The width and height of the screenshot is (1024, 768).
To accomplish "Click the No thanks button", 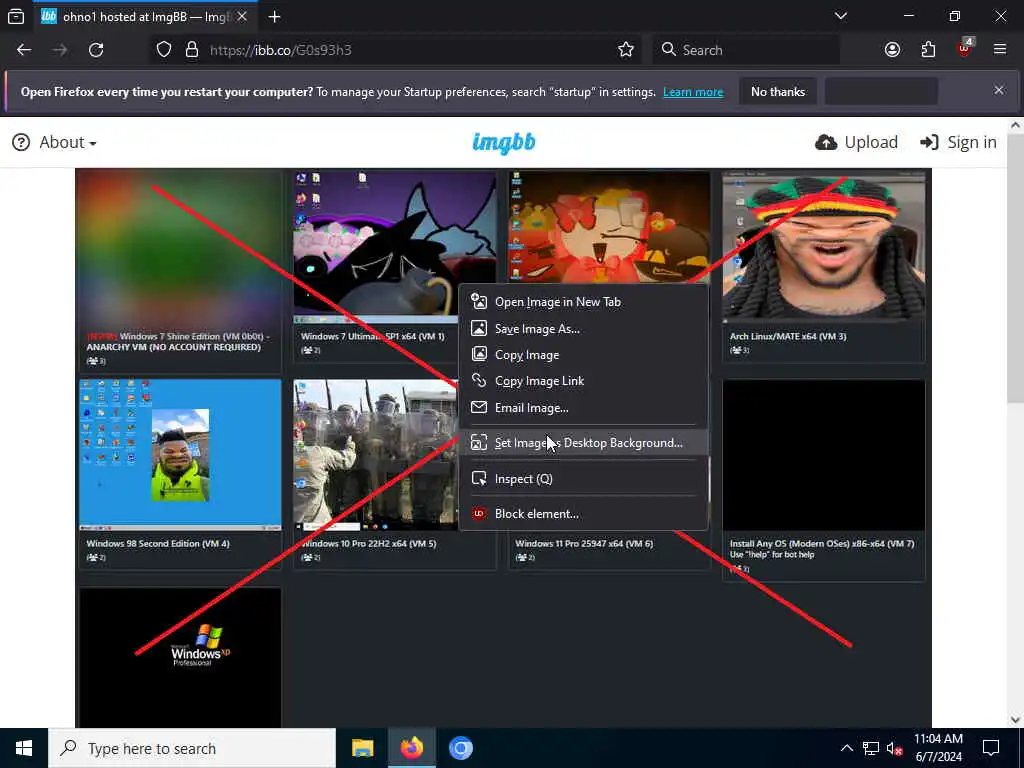I will pos(778,91).
